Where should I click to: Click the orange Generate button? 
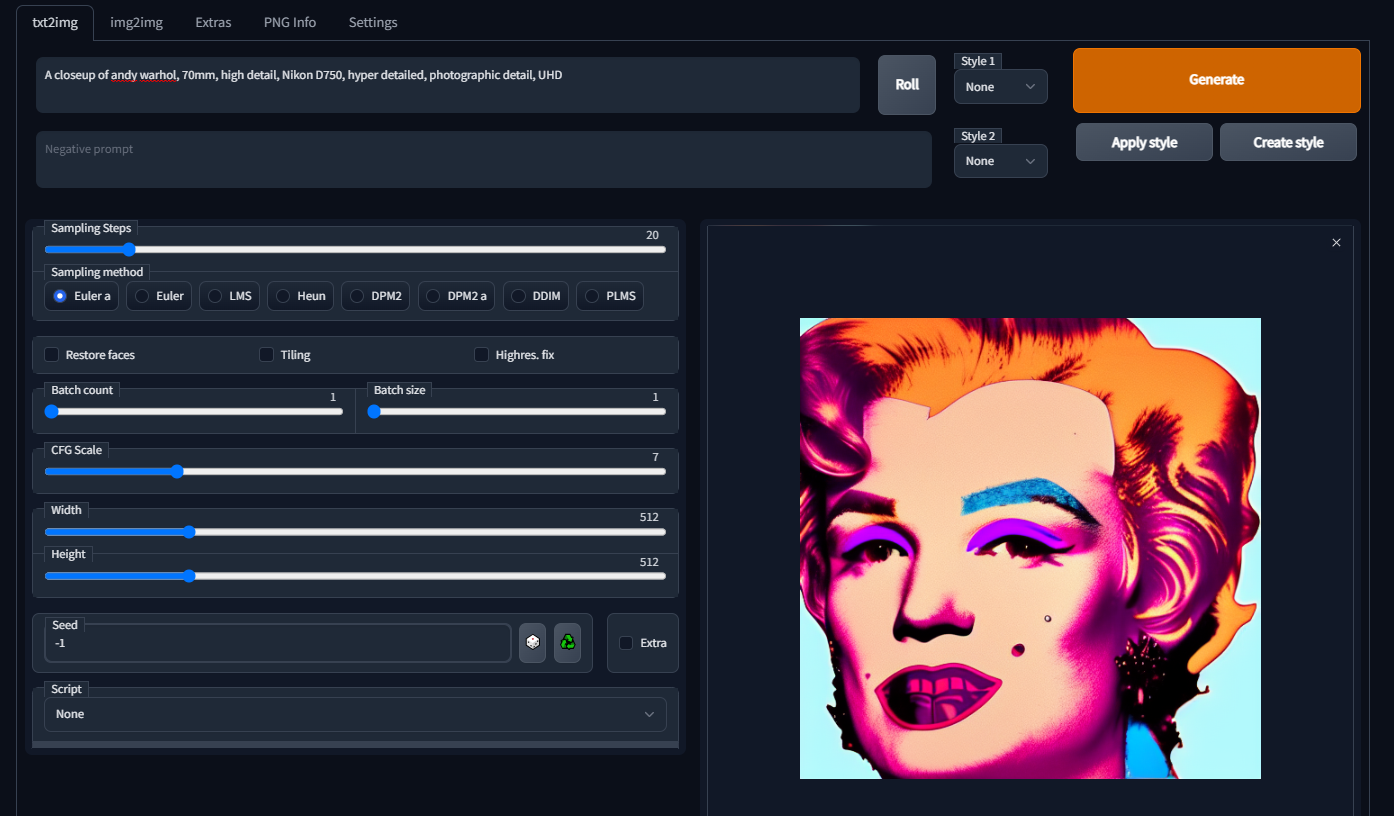[x=1217, y=80]
